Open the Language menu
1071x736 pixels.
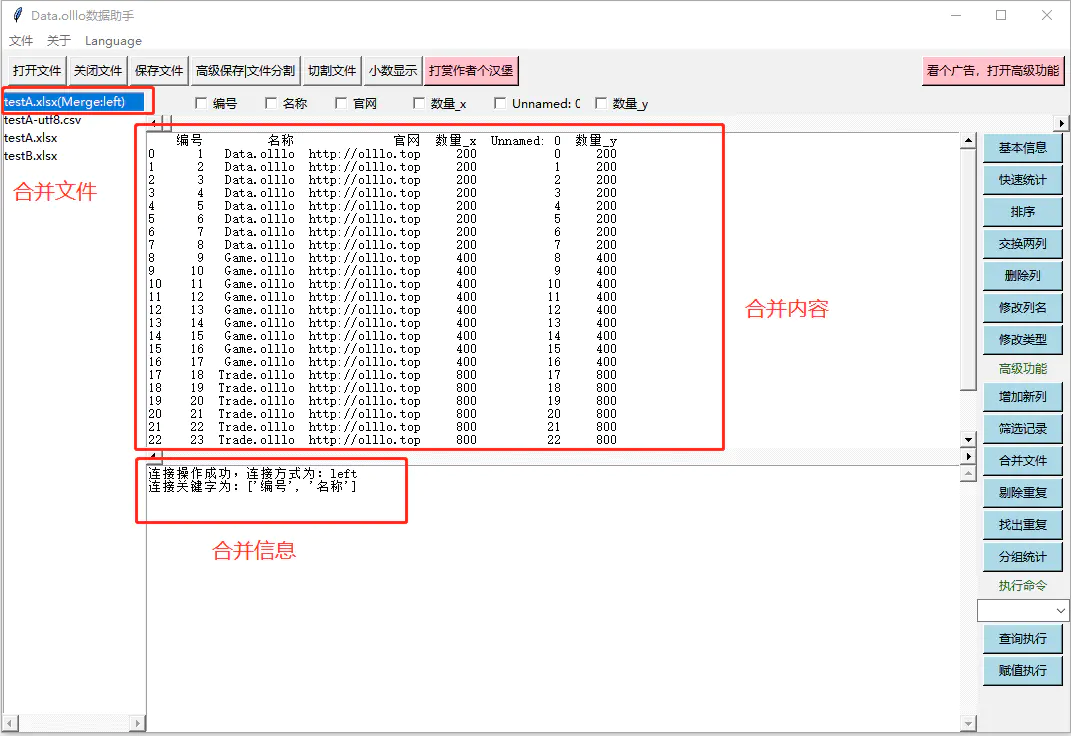pyautogui.click(x=113, y=41)
